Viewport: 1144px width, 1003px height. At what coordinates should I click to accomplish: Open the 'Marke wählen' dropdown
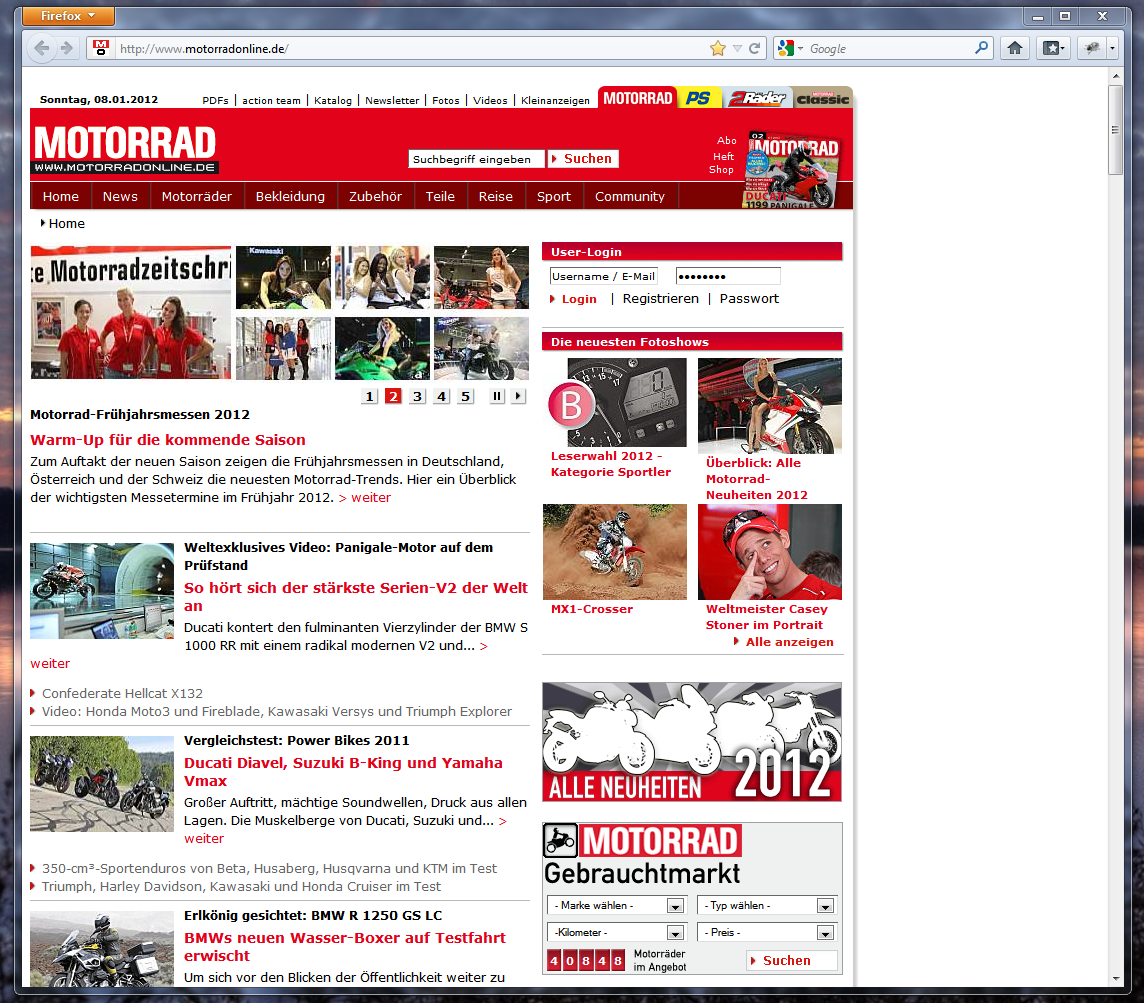[x=615, y=906]
